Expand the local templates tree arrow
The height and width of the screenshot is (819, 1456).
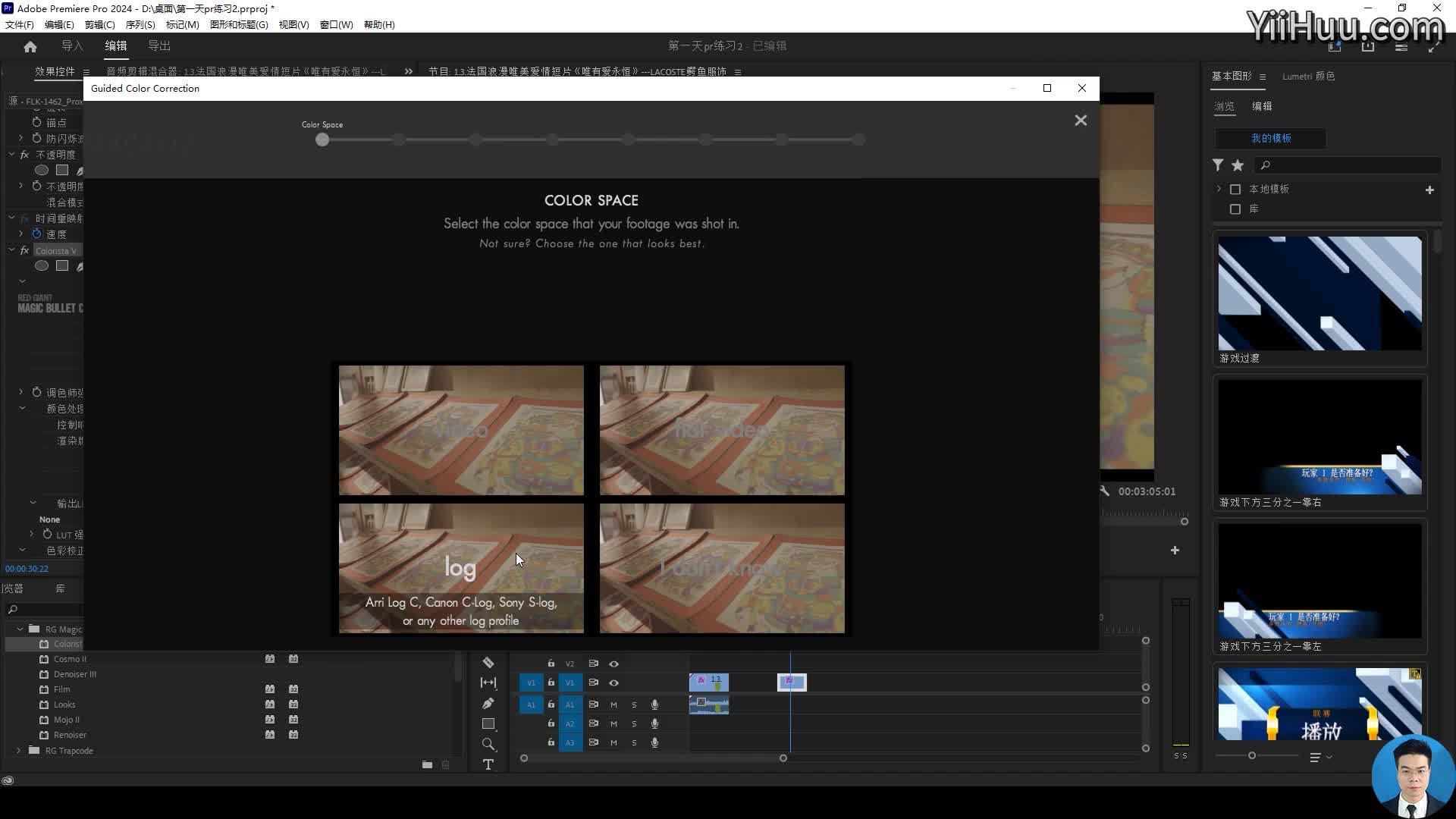coord(1219,190)
